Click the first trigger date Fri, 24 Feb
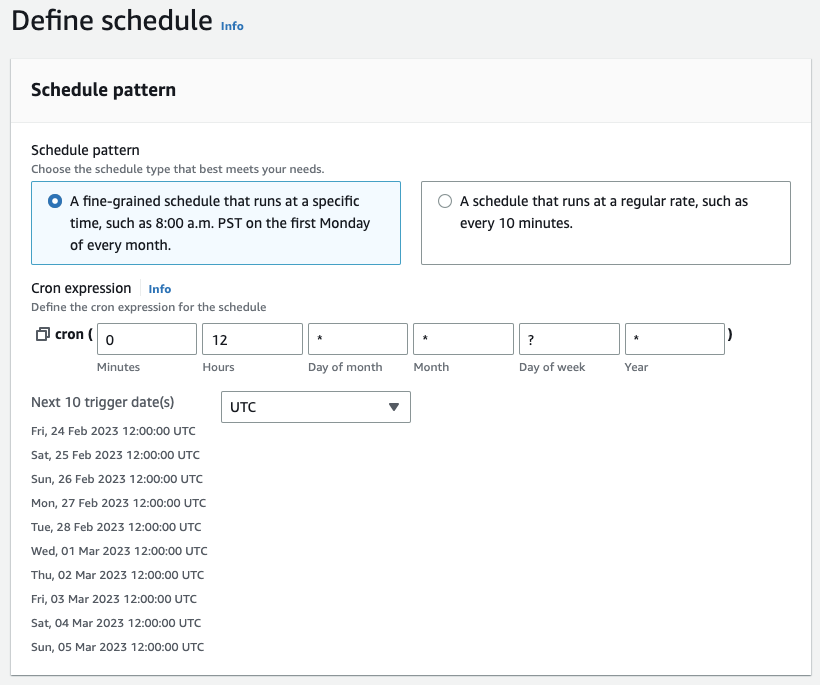Viewport: 820px width, 685px height. (113, 431)
